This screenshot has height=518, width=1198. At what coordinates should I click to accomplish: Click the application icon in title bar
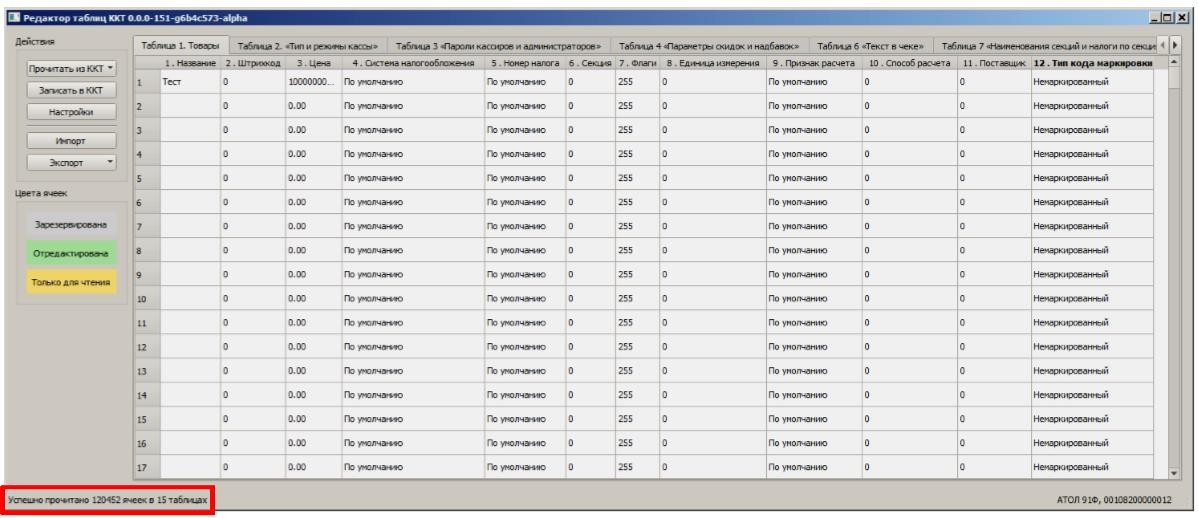pos(15,18)
